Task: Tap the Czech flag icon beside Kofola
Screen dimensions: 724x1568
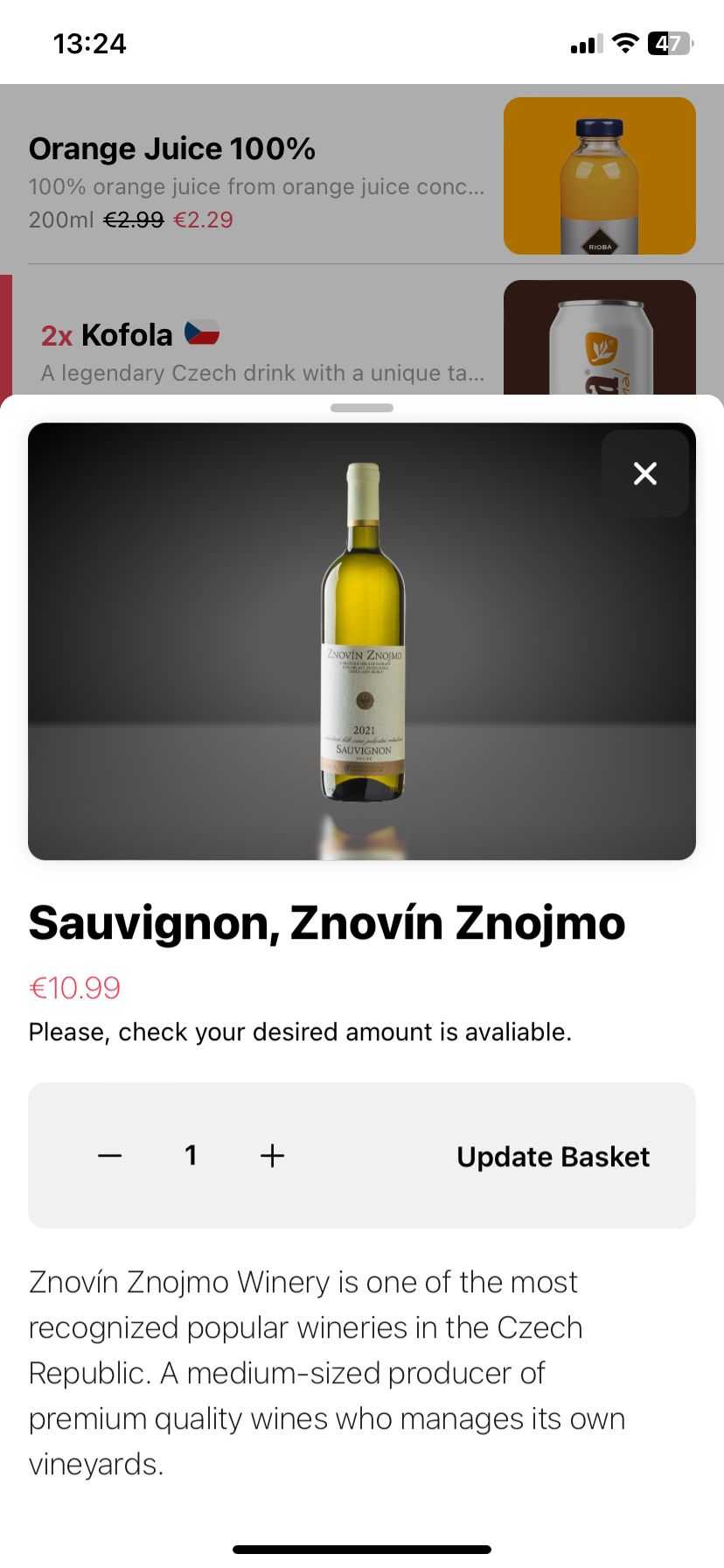Action: pyautogui.click(x=202, y=333)
